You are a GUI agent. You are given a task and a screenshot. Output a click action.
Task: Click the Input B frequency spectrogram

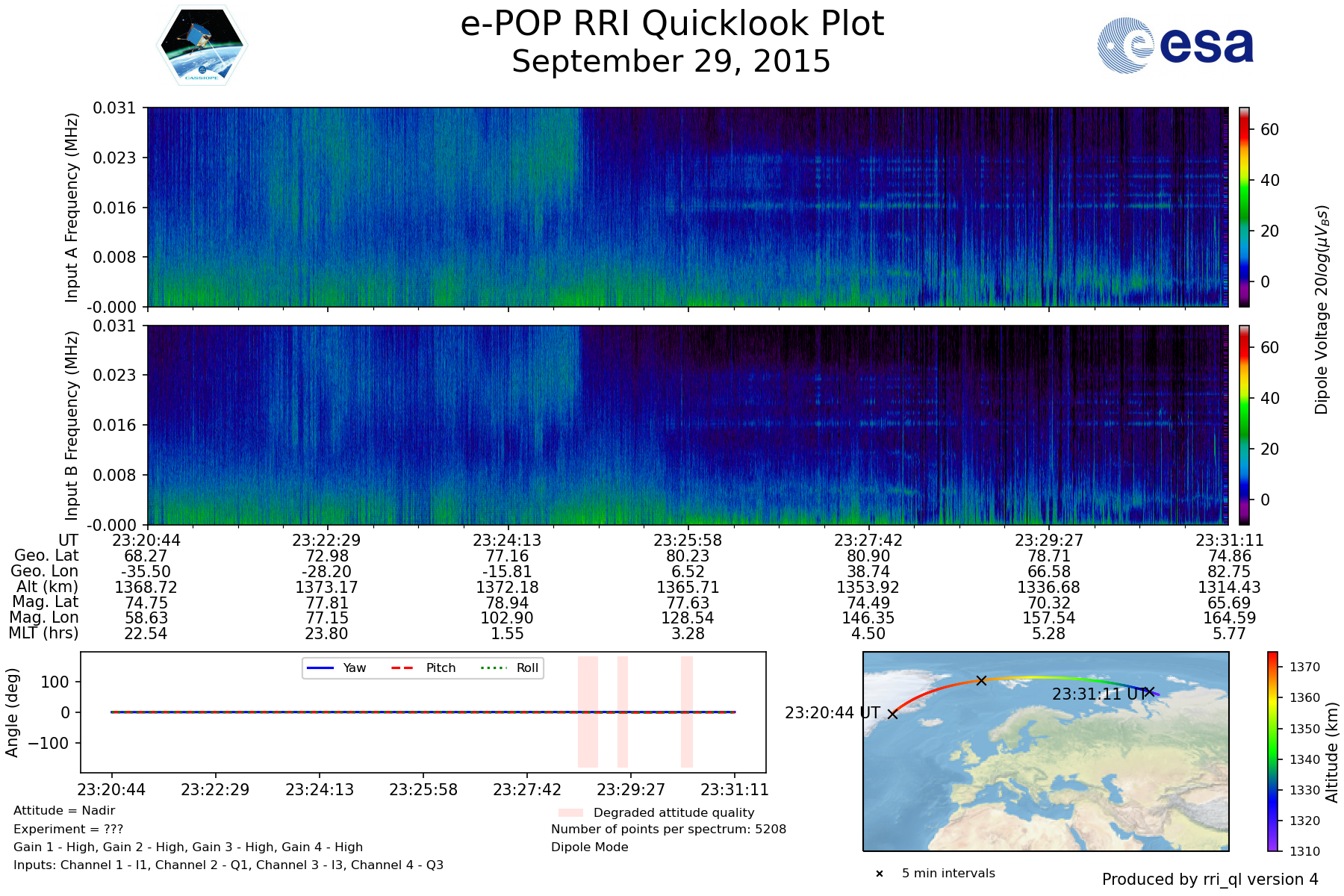(x=687, y=425)
